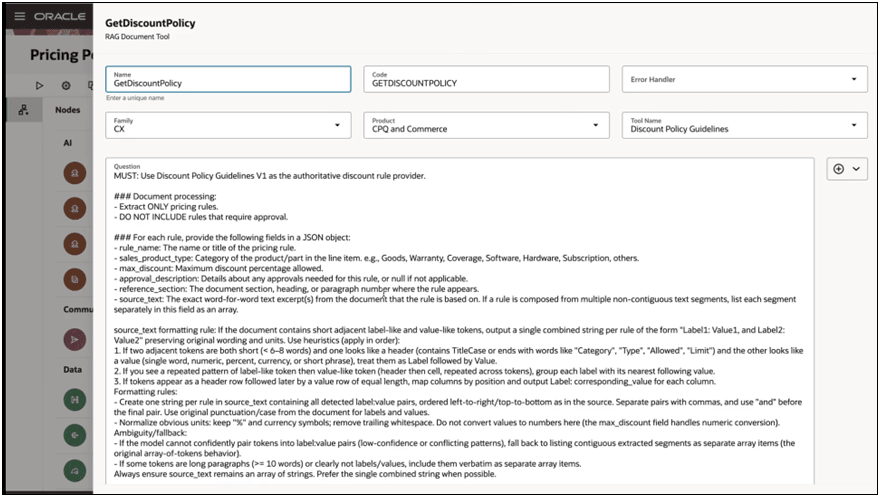Select the second brown AI node icon

coord(75,209)
